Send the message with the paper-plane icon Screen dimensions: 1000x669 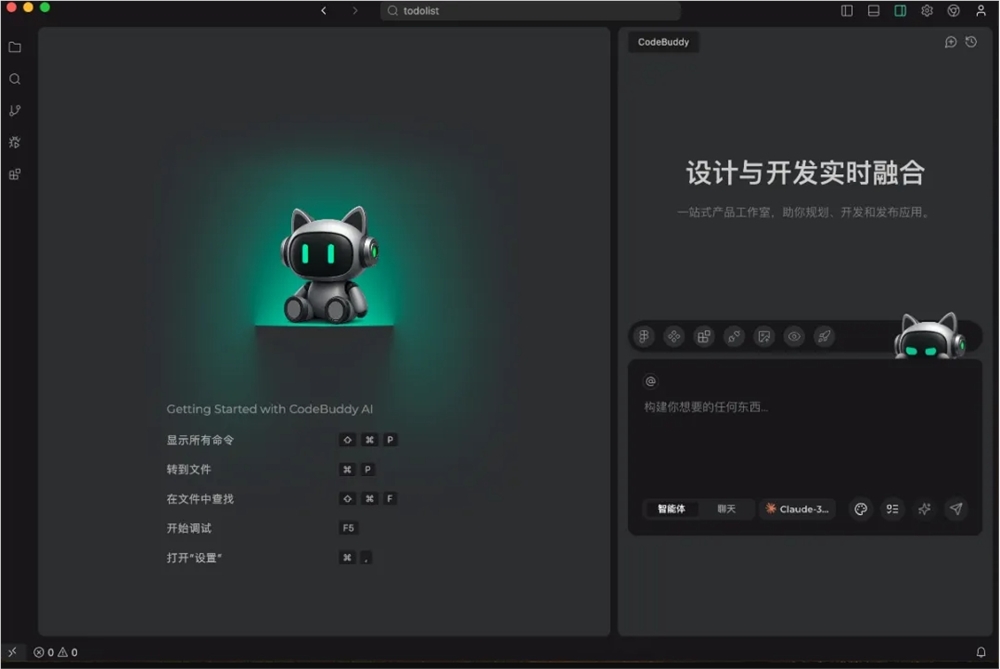click(x=956, y=509)
